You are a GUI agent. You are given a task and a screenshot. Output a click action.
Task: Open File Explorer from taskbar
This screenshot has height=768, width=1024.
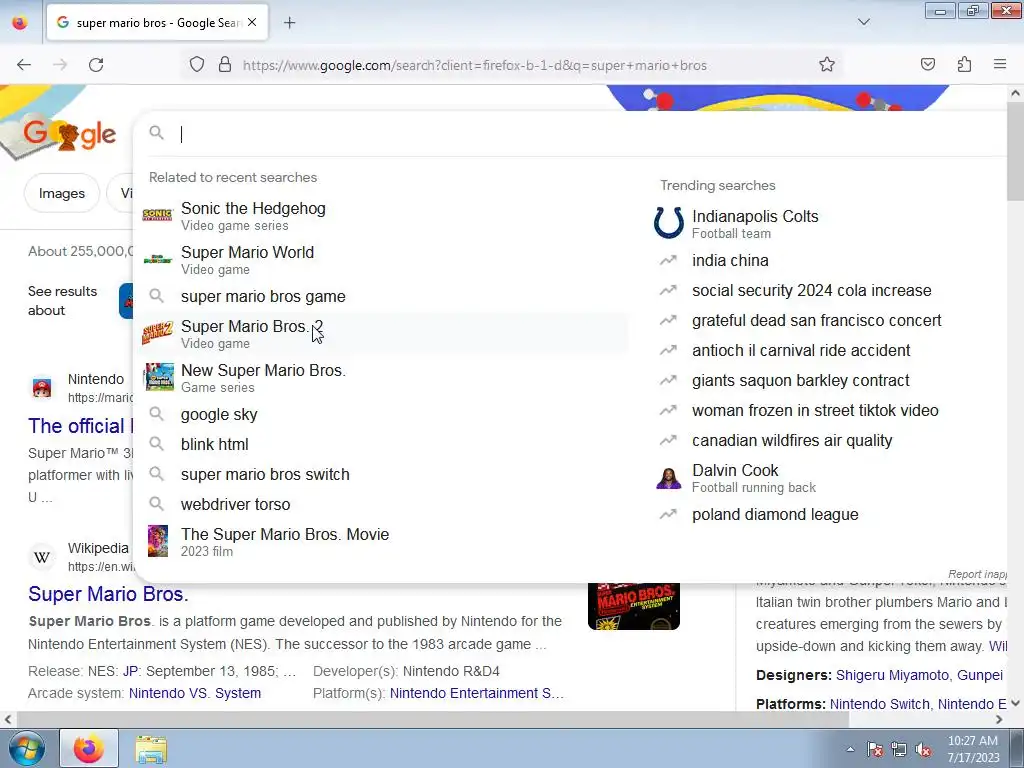tap(151, 749)
